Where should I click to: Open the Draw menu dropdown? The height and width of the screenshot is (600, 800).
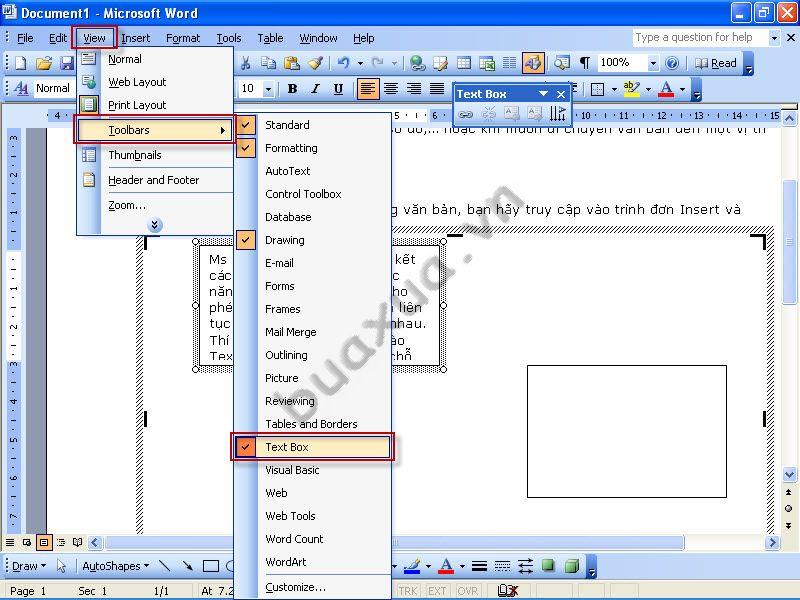click(x=29, y=566)
